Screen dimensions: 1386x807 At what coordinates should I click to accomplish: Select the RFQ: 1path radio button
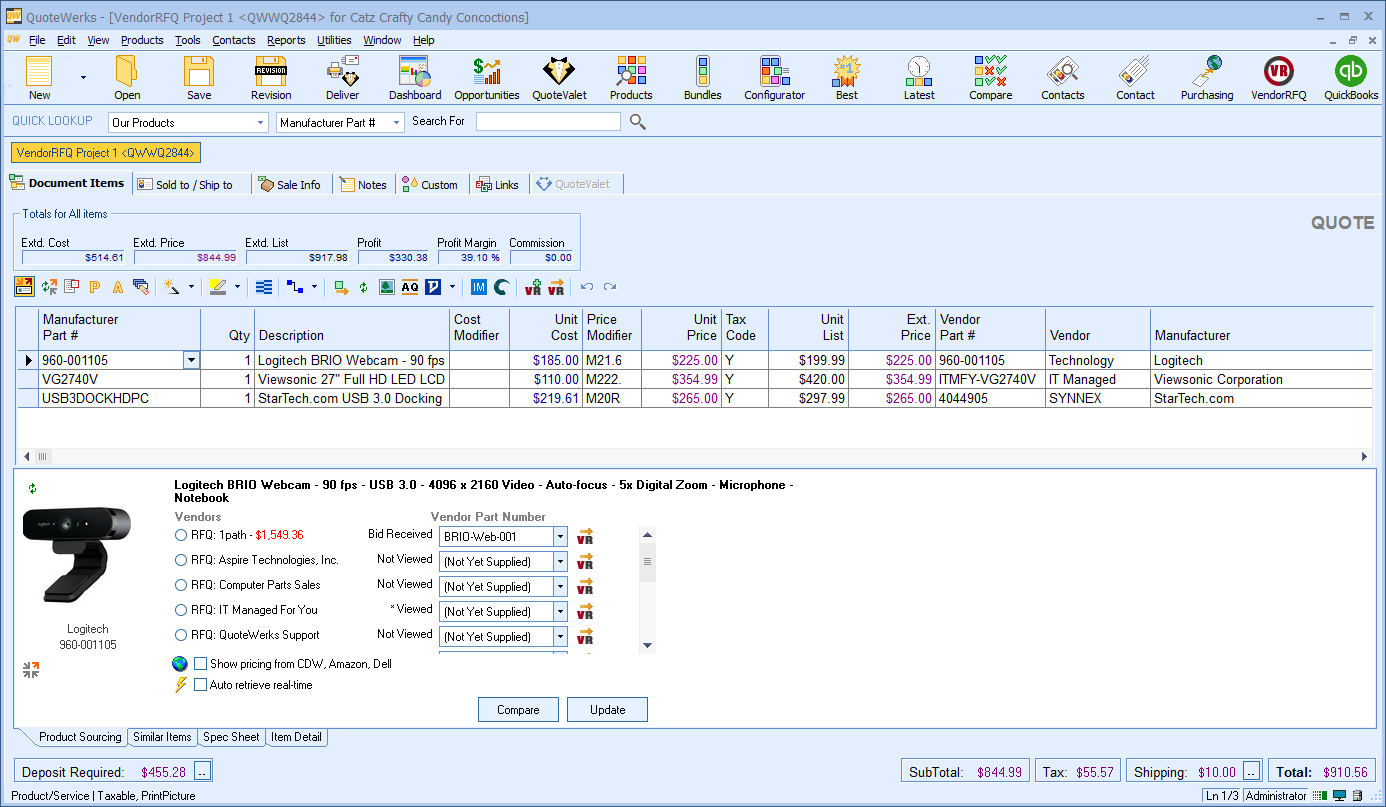click(181, 535)
